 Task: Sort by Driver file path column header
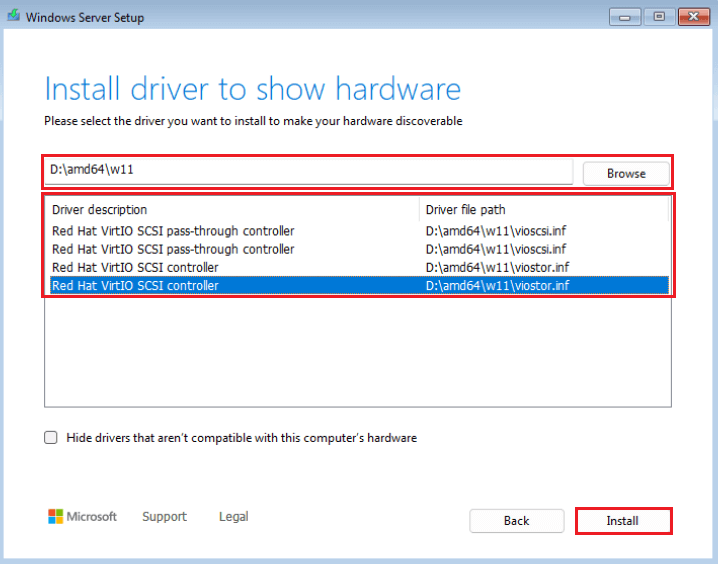(x=540, y=209)
